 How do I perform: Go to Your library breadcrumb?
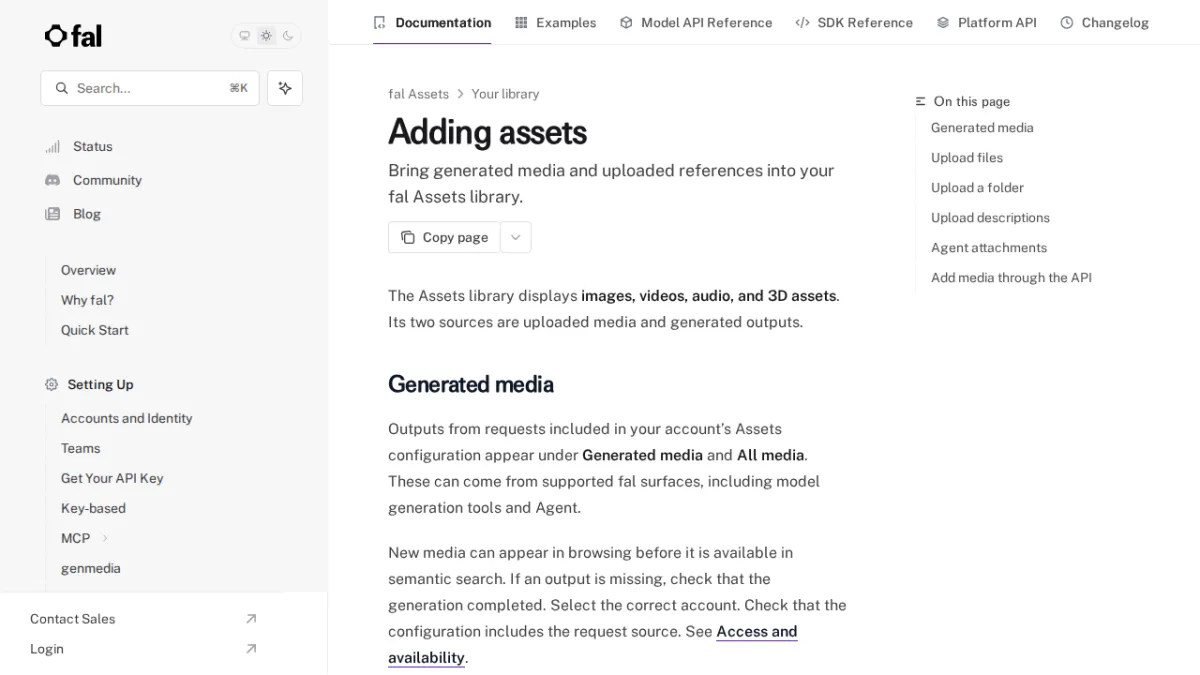505,94
